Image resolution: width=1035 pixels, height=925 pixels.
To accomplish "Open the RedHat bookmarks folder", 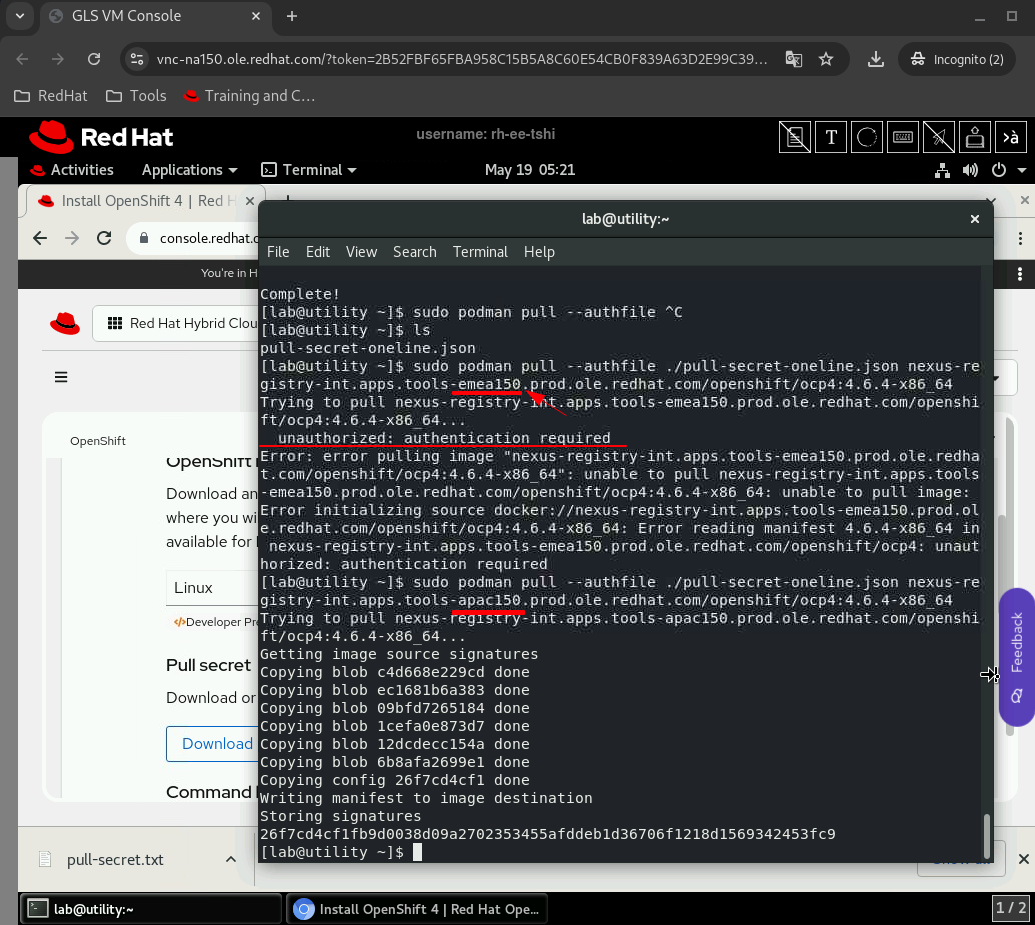I will tap(51, 96).
